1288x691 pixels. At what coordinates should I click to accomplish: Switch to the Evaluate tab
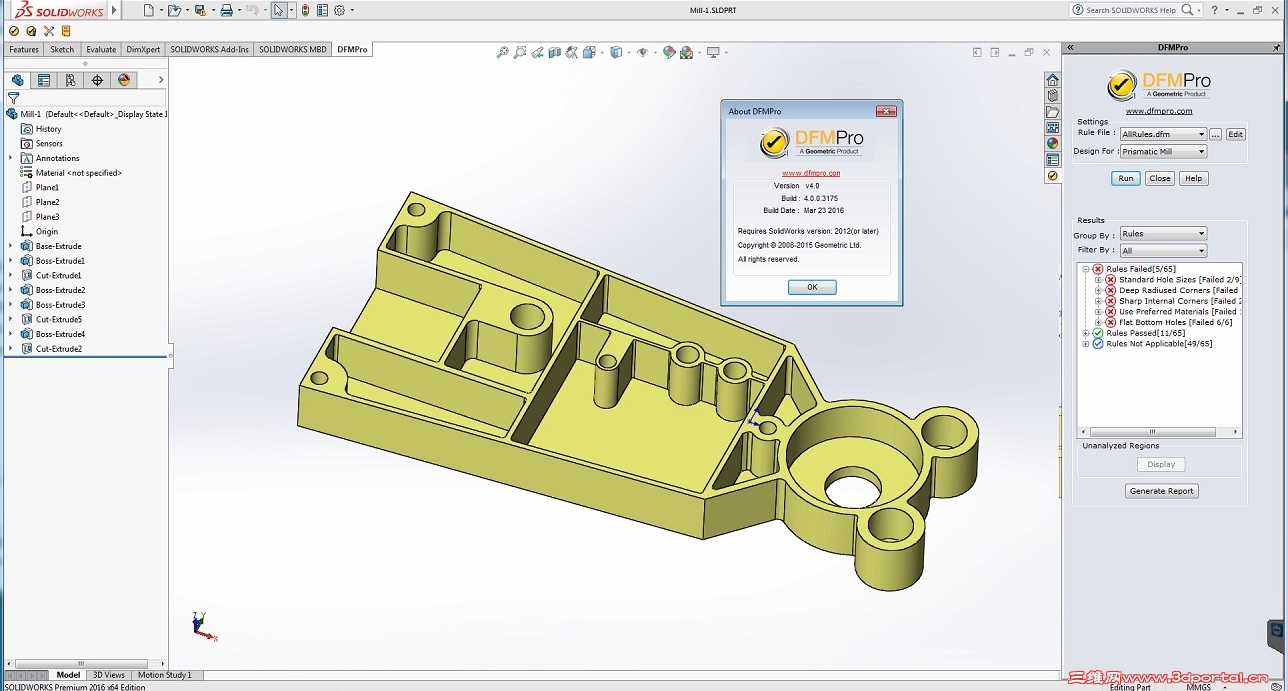pos(101,49)
